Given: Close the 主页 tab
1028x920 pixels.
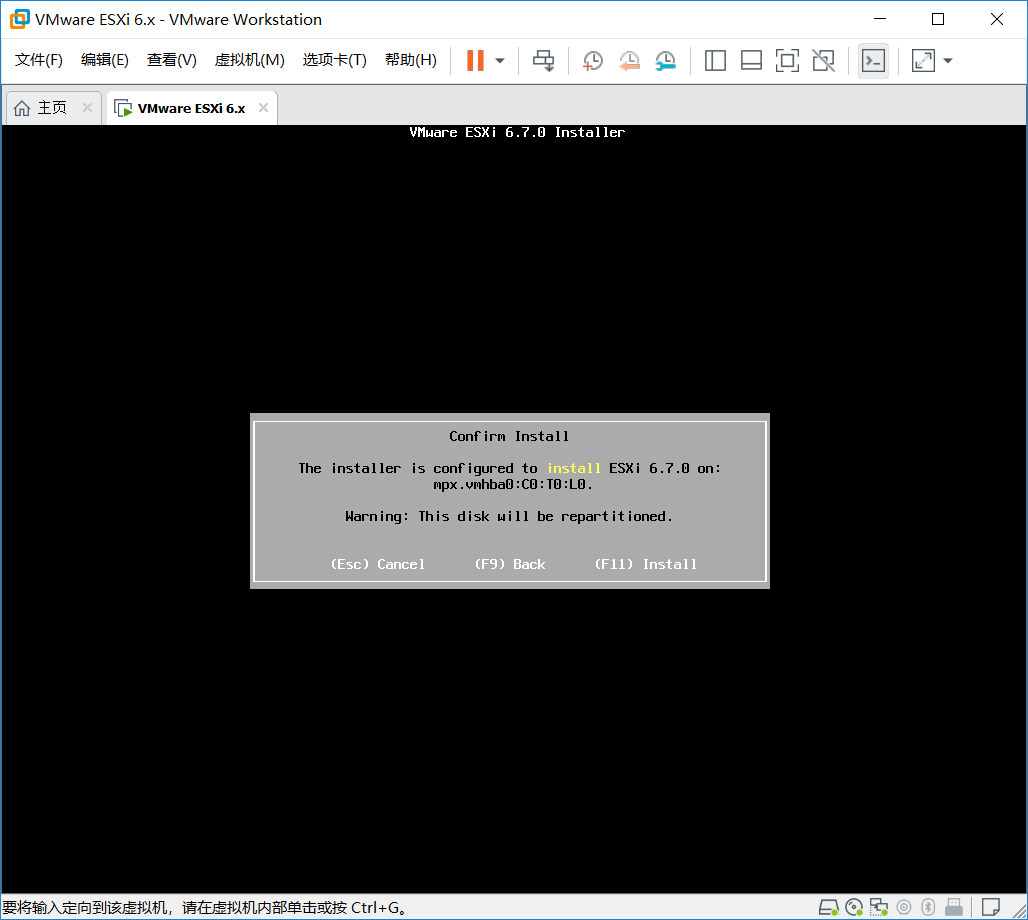Looking at the screenshot, I should 87,108.
